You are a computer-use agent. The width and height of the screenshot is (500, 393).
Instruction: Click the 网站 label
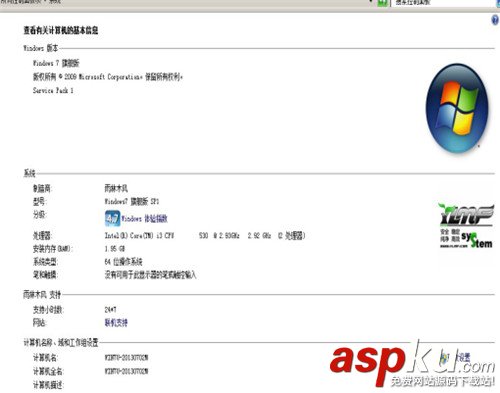39,323
